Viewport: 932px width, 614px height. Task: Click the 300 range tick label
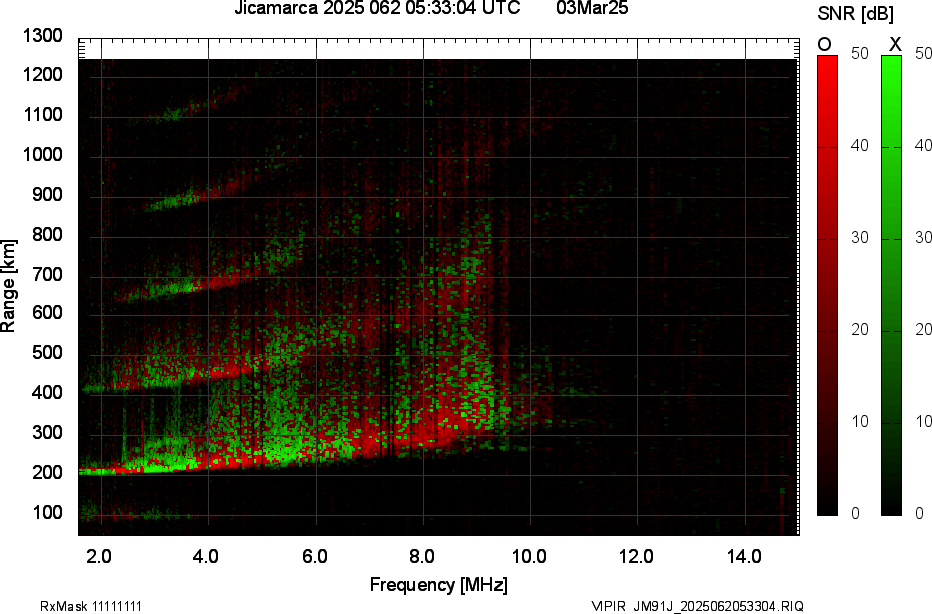click(47, 432)
